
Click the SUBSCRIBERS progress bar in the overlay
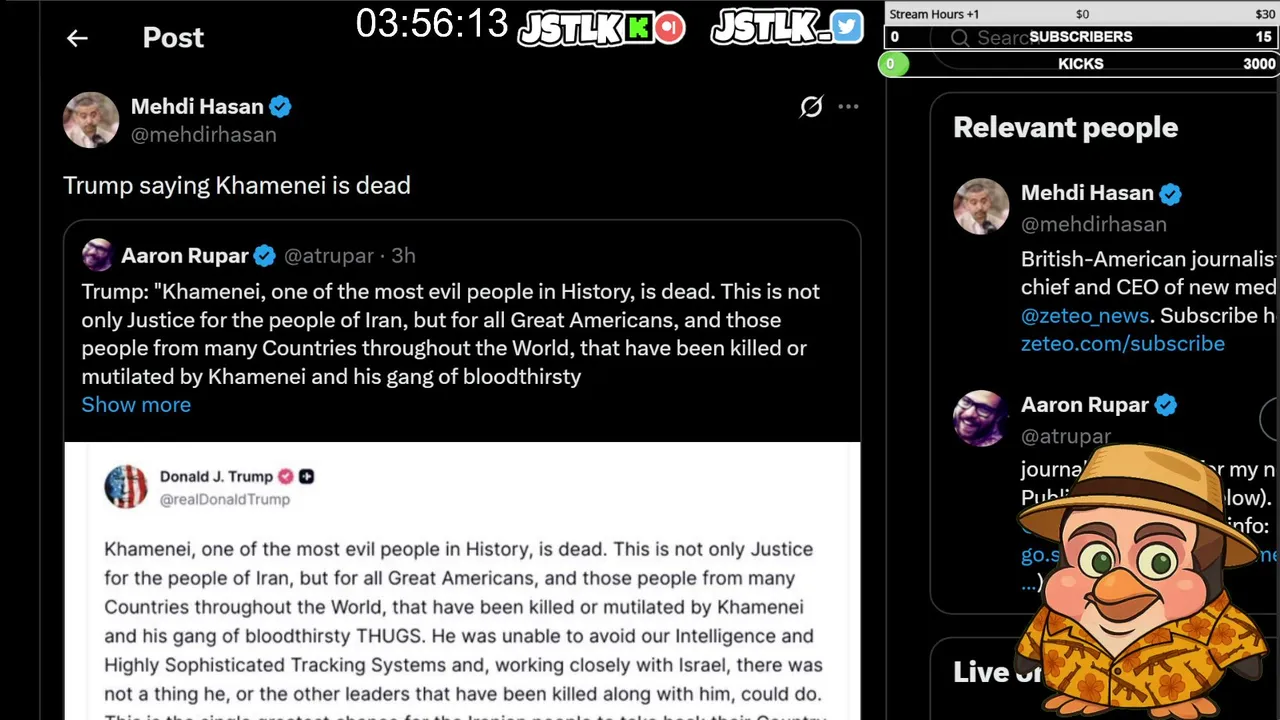(x=1080, y=37)
